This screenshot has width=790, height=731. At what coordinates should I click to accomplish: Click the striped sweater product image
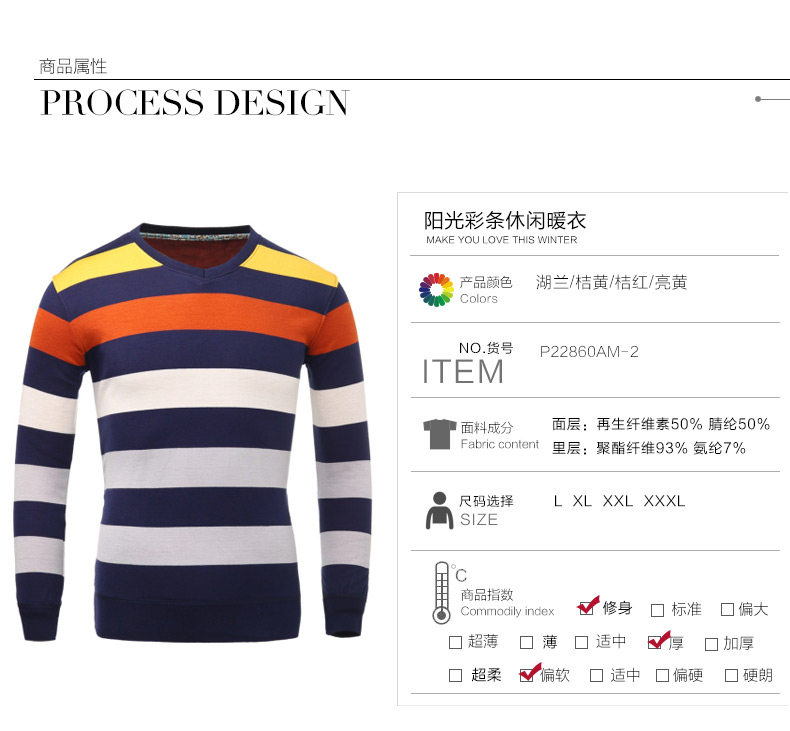[192, 432]
